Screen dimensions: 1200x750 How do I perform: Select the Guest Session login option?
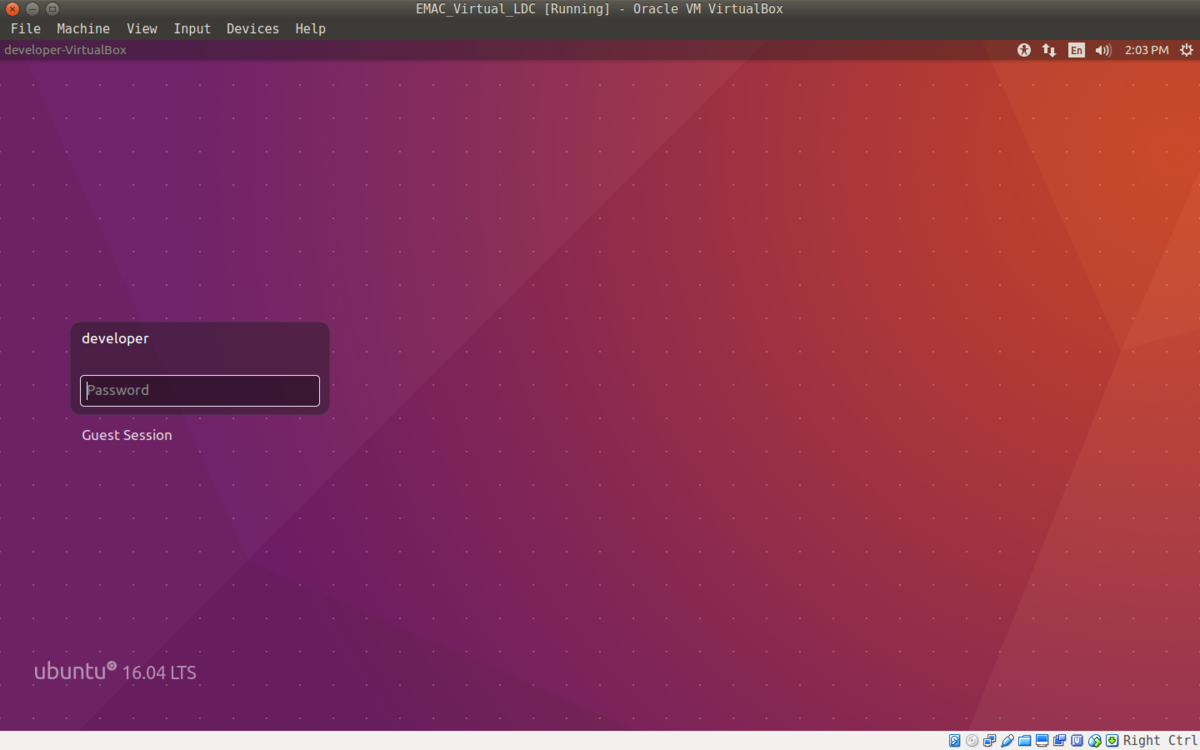(127, 435)
